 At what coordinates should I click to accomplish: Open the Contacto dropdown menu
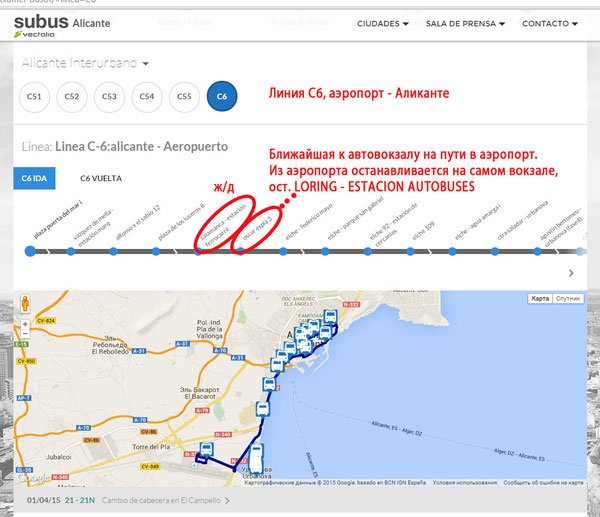[553, 23]
